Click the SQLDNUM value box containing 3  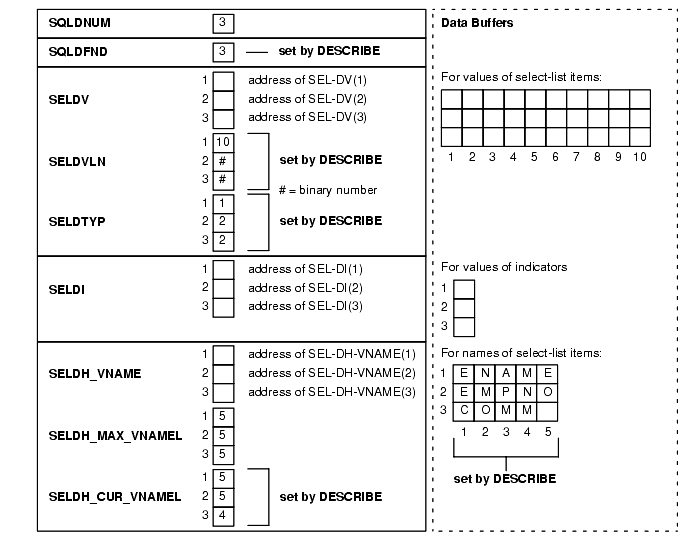click(223, 22)
